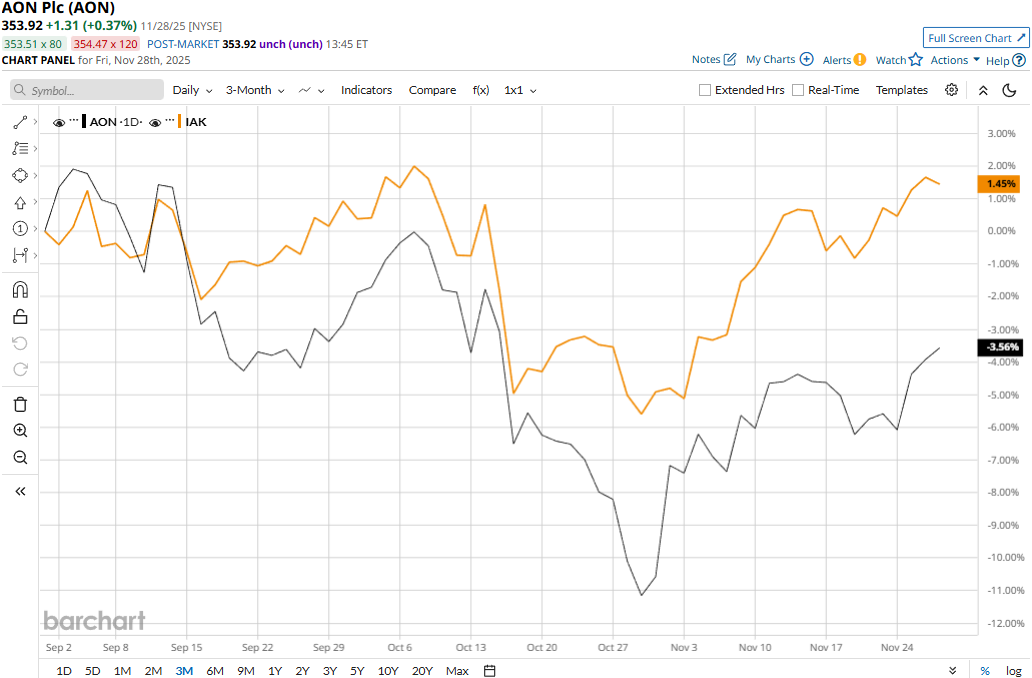
Task: Select the 10Y time range
Action: (388, 671)
